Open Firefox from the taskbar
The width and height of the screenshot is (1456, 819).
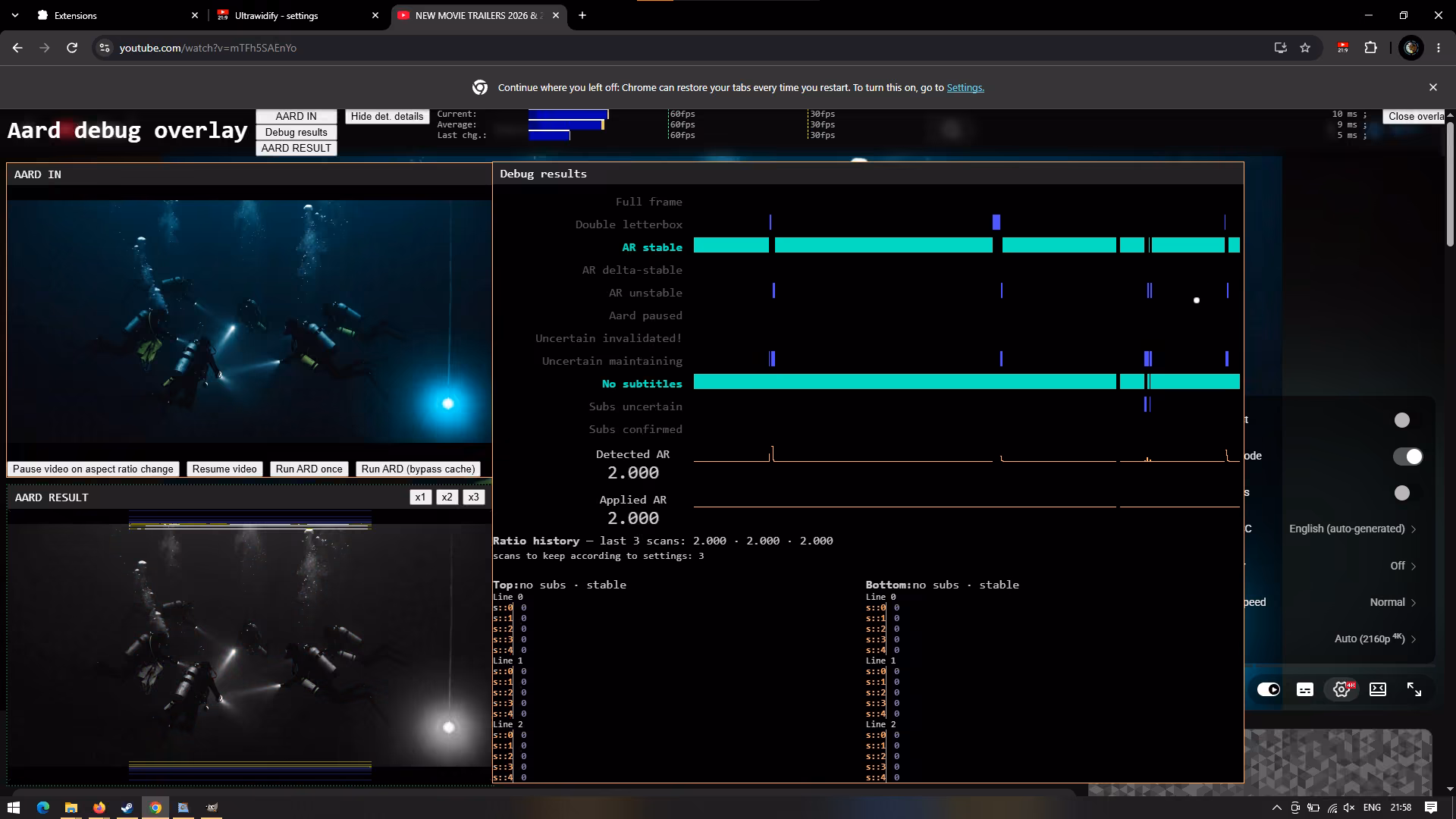(x=99, y=808)
